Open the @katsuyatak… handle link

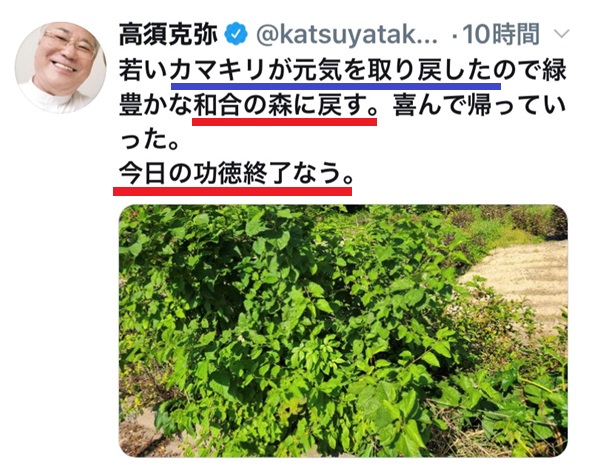[x=347, y=35]
